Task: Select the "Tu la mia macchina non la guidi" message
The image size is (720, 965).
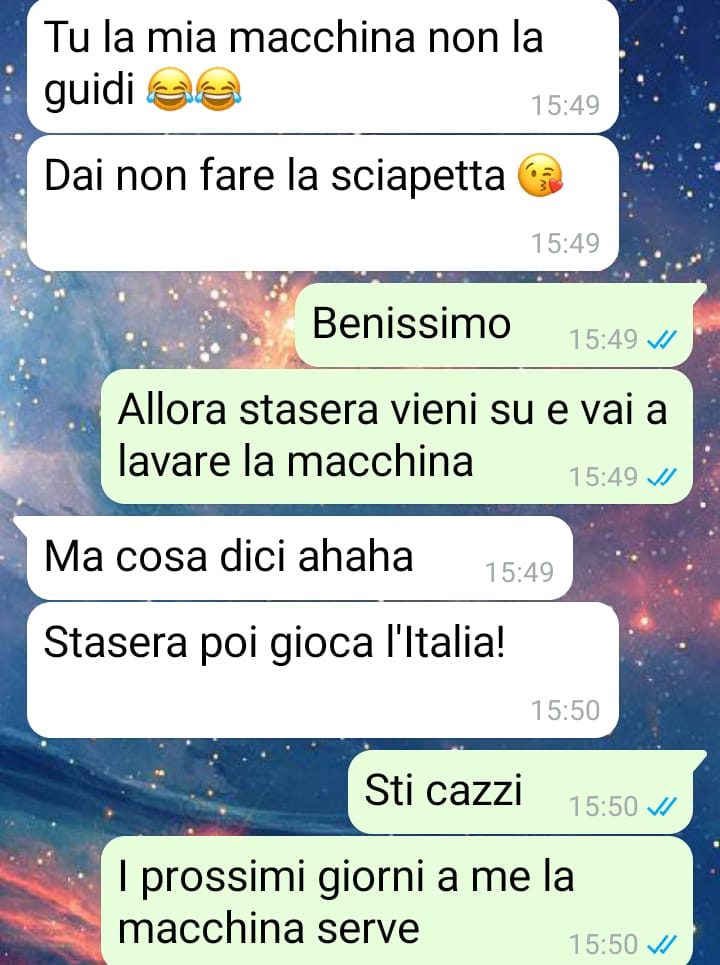Action: pos(322,65)
